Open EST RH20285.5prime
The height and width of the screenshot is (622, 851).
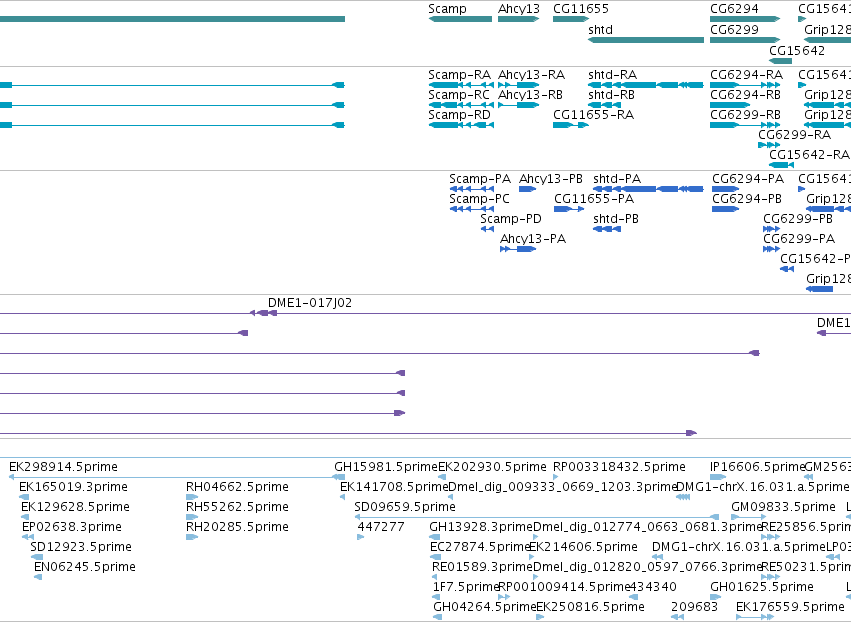(192, 537)
